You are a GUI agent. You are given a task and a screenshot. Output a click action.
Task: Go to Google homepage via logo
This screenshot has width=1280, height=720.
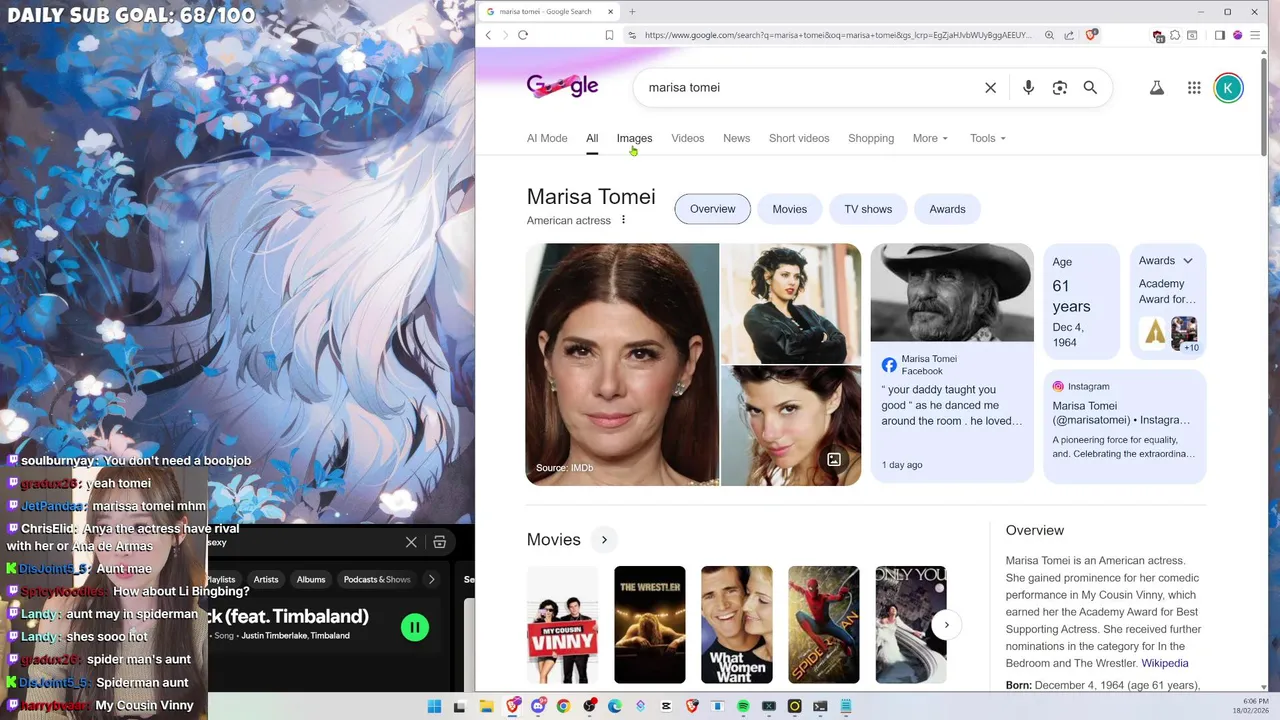pyautogui.click(x=562, y=86)
